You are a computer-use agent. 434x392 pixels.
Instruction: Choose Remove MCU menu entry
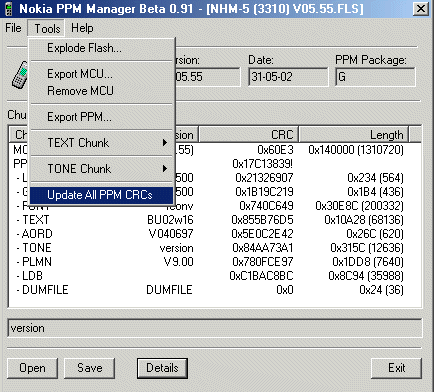102,91
